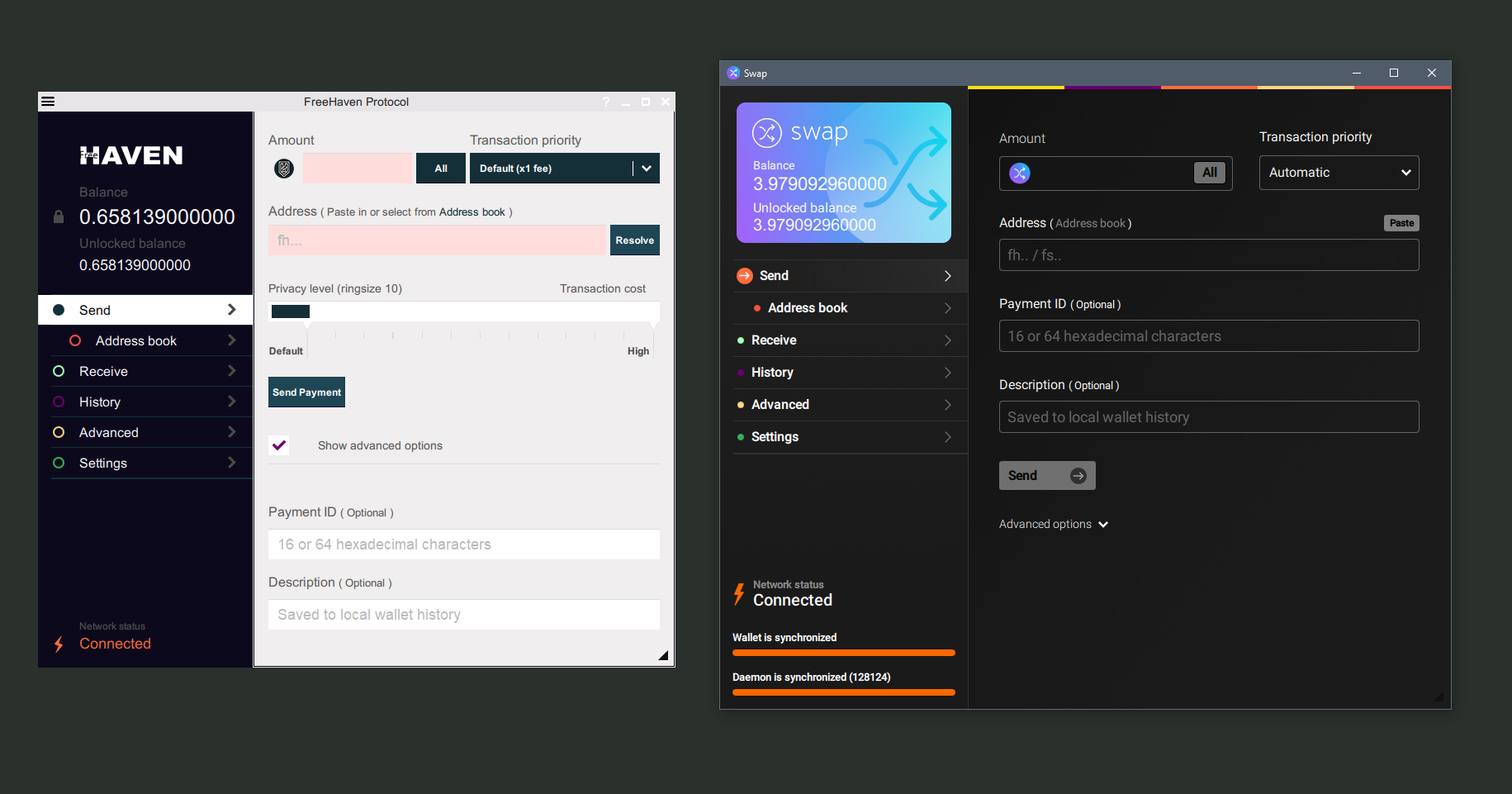Click the orange arrow icon next to Swap Send

point(745,276)
